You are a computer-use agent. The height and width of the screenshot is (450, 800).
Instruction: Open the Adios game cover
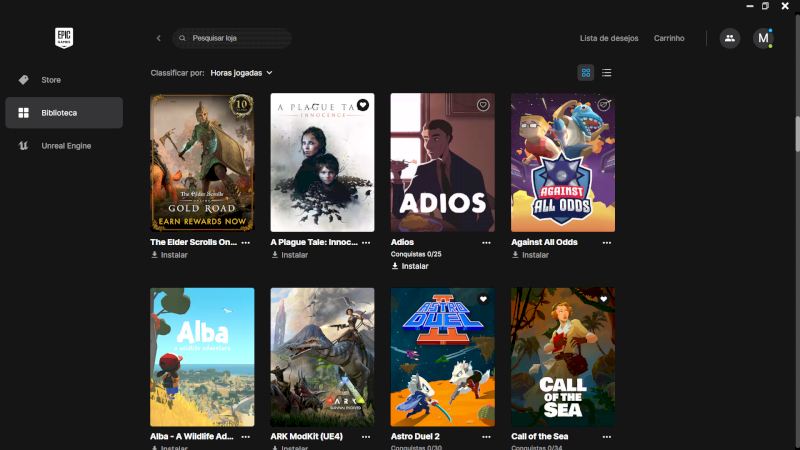[x=443, y=163]
